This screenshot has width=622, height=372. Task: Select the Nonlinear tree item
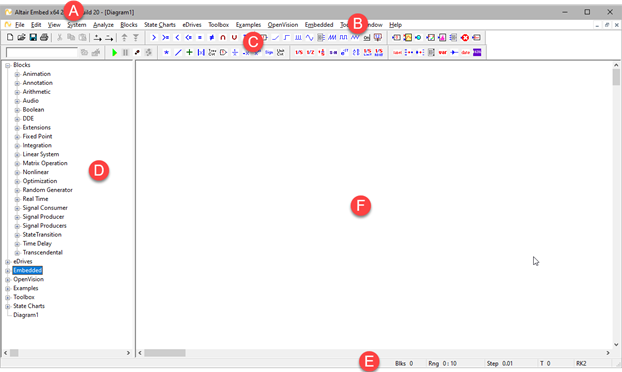36,172
